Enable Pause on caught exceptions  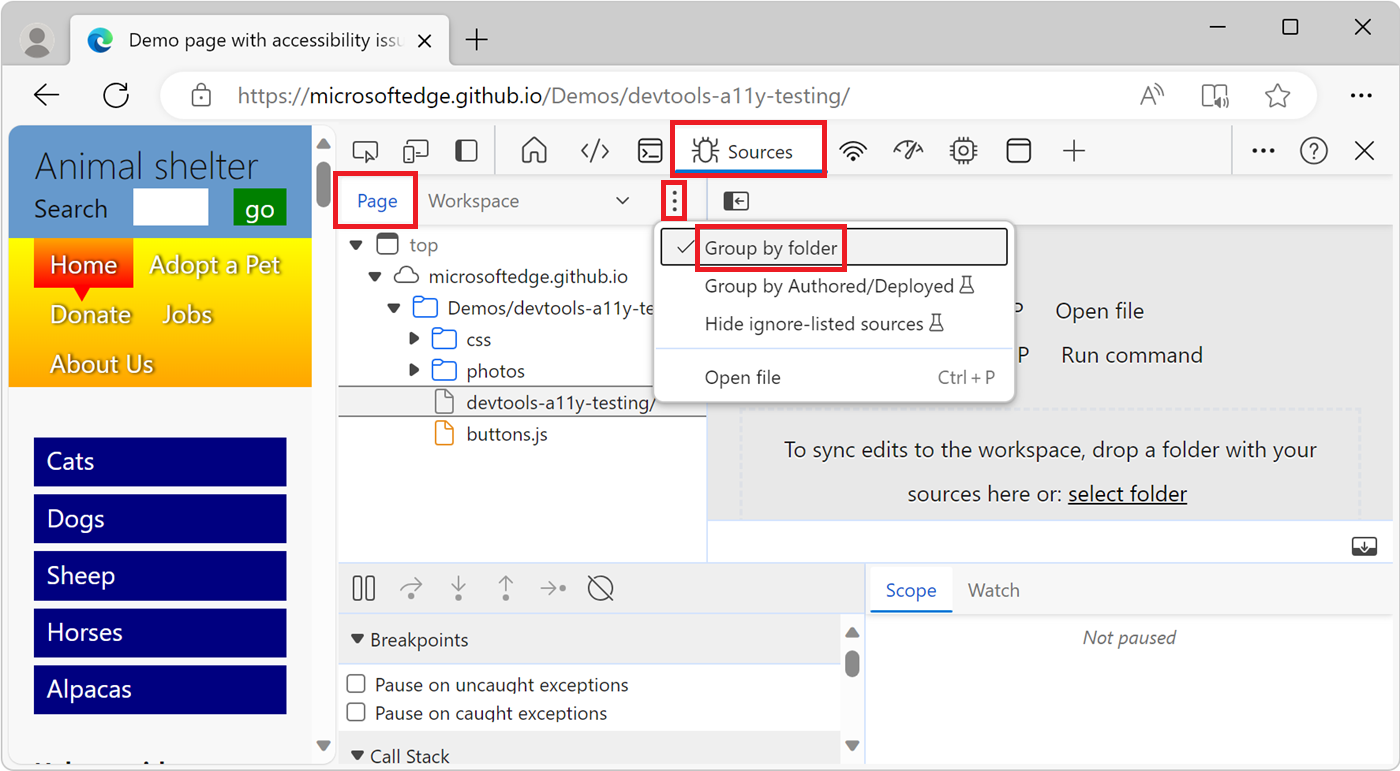tap(356, 713)
